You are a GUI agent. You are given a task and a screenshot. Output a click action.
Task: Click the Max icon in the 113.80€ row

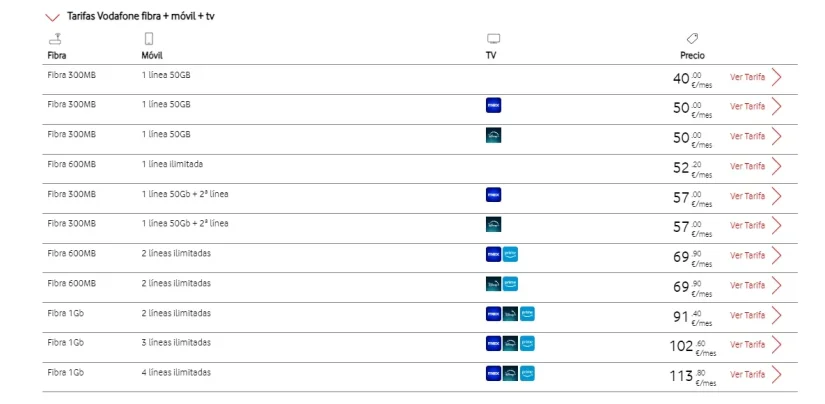tap(492, 373)
